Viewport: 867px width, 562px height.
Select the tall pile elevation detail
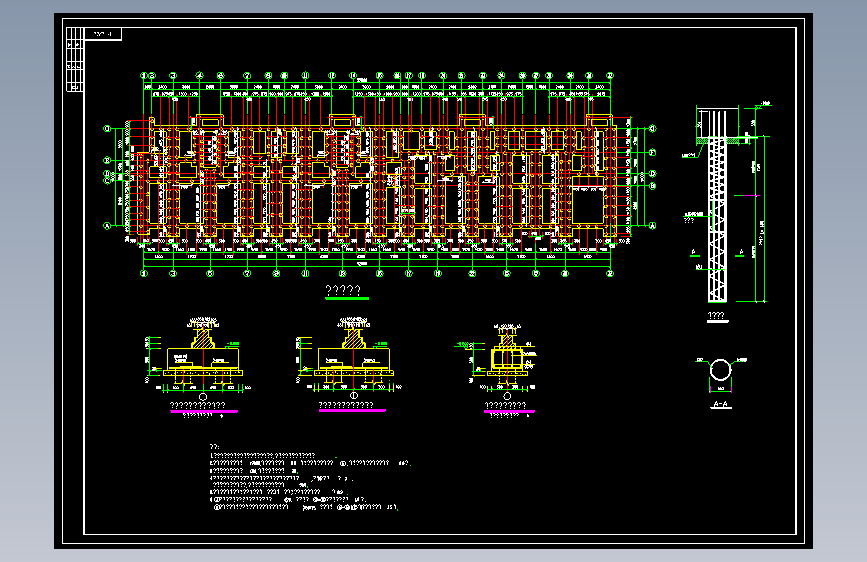[x=725, y=202]
